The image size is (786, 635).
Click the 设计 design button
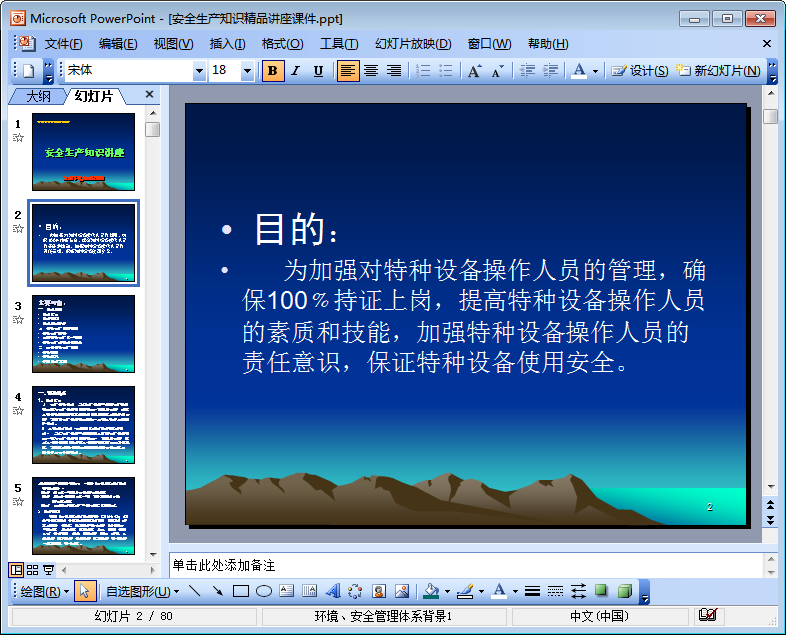[x=640, y=71]
